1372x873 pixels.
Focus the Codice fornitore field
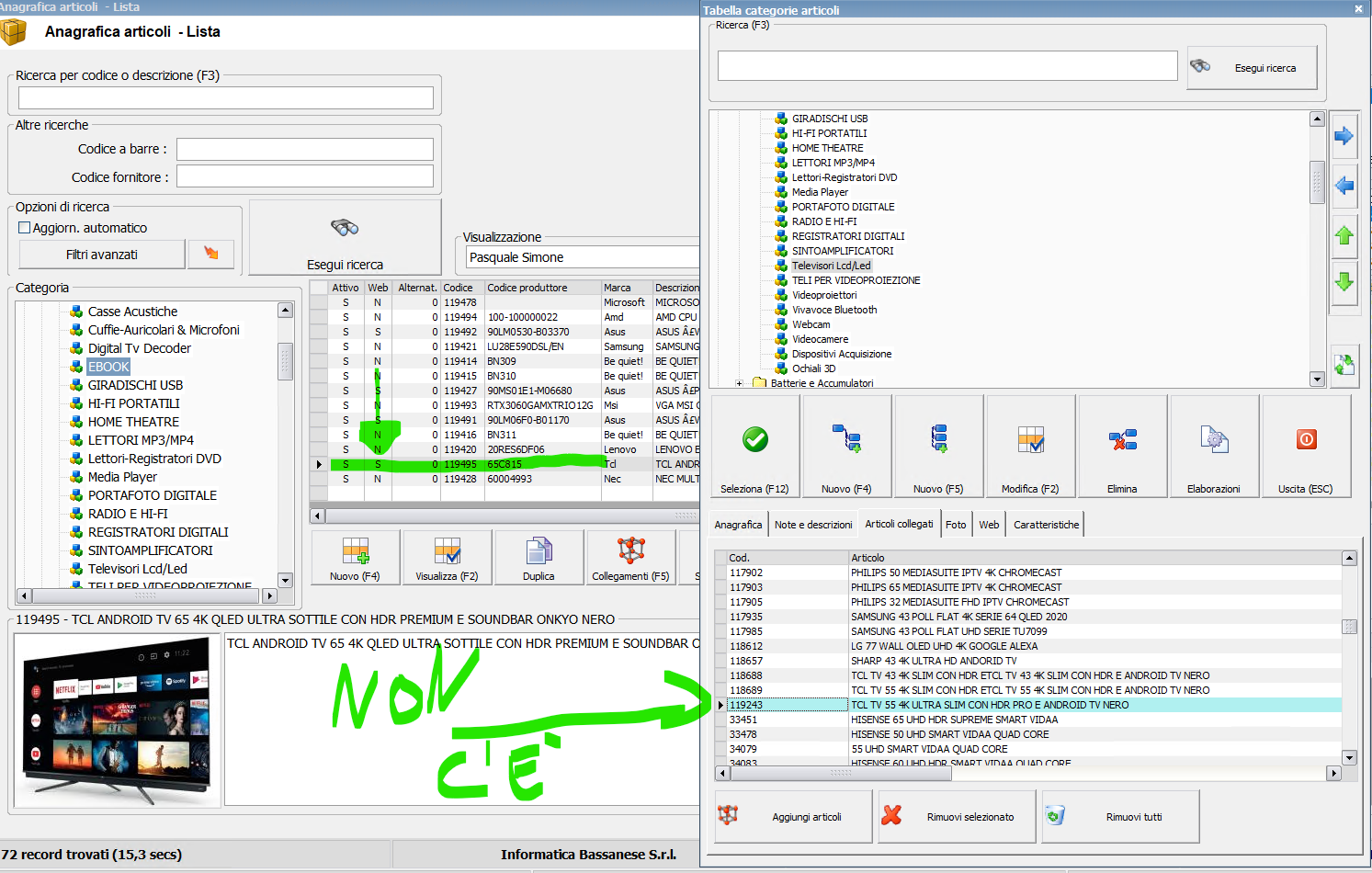click(x=305, y=176)
